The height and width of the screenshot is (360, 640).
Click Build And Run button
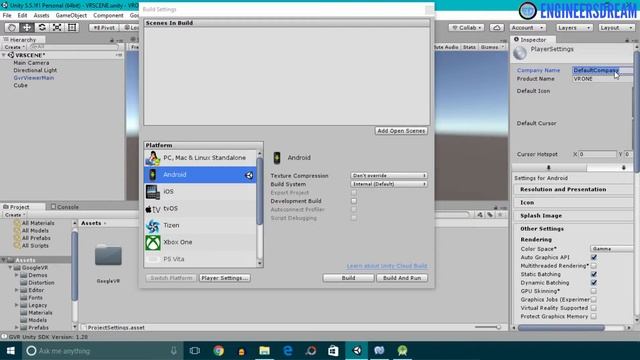tap(402, 278)
